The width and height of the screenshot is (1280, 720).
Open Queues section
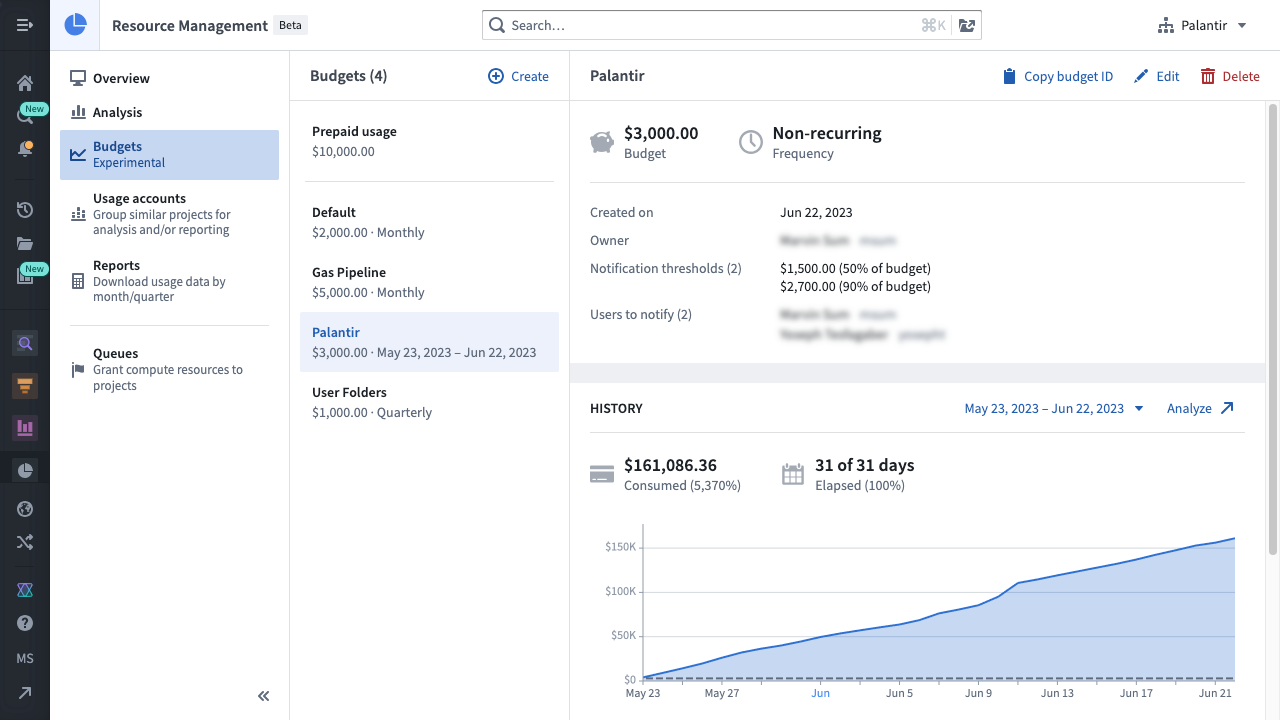[x=169, y=369]
